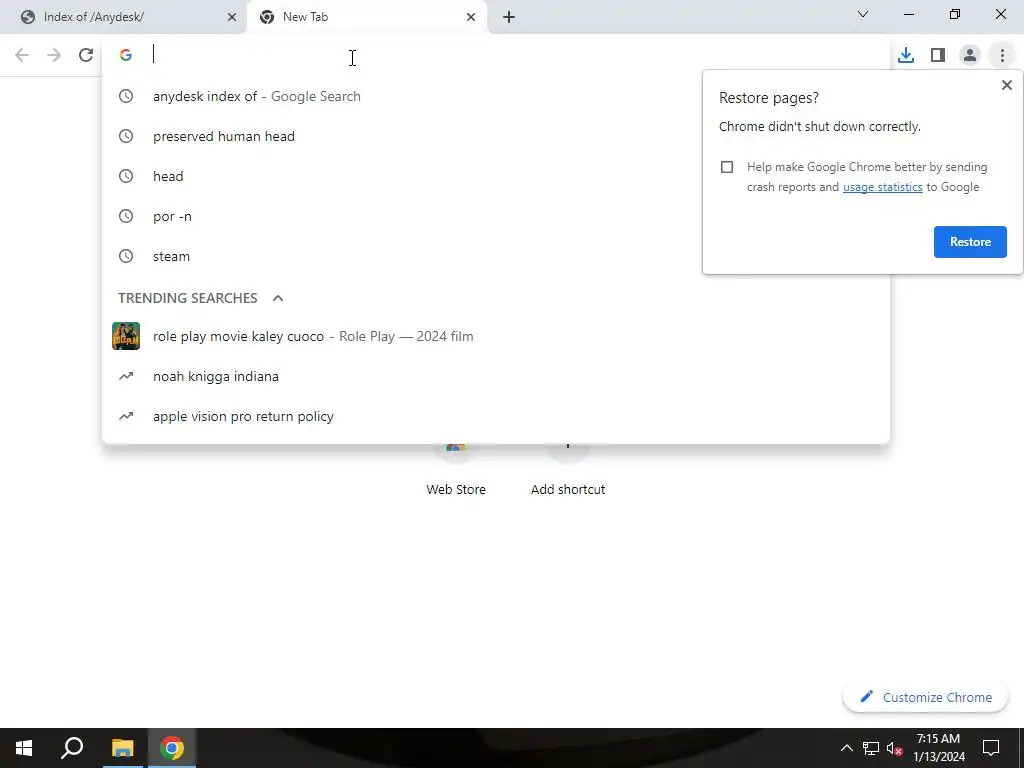Click clock icon beside anydesk index of

(126, 96)
